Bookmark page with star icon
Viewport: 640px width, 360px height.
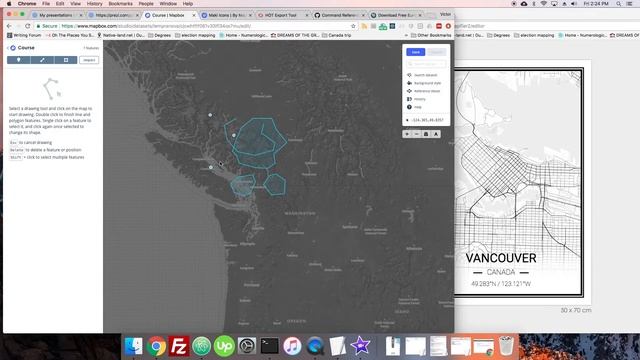[x=353, y=26]
